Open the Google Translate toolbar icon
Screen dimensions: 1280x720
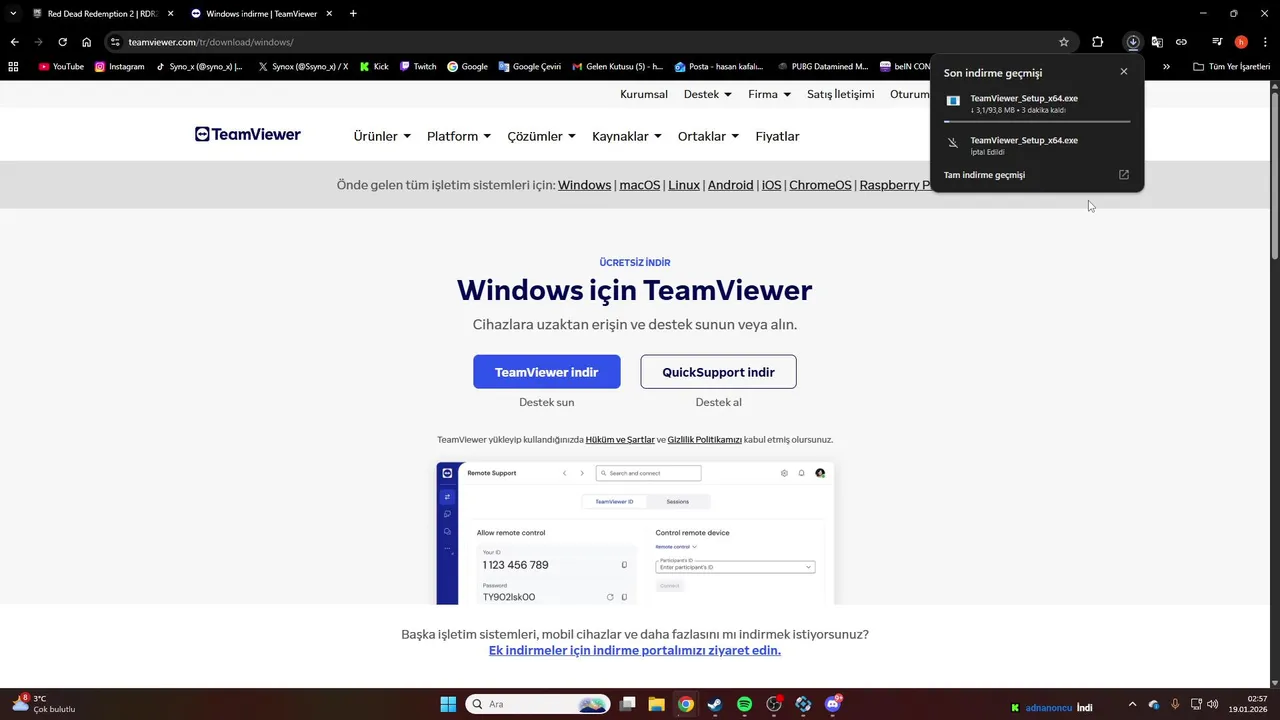pyautogui.click(x=1157, y=42)
